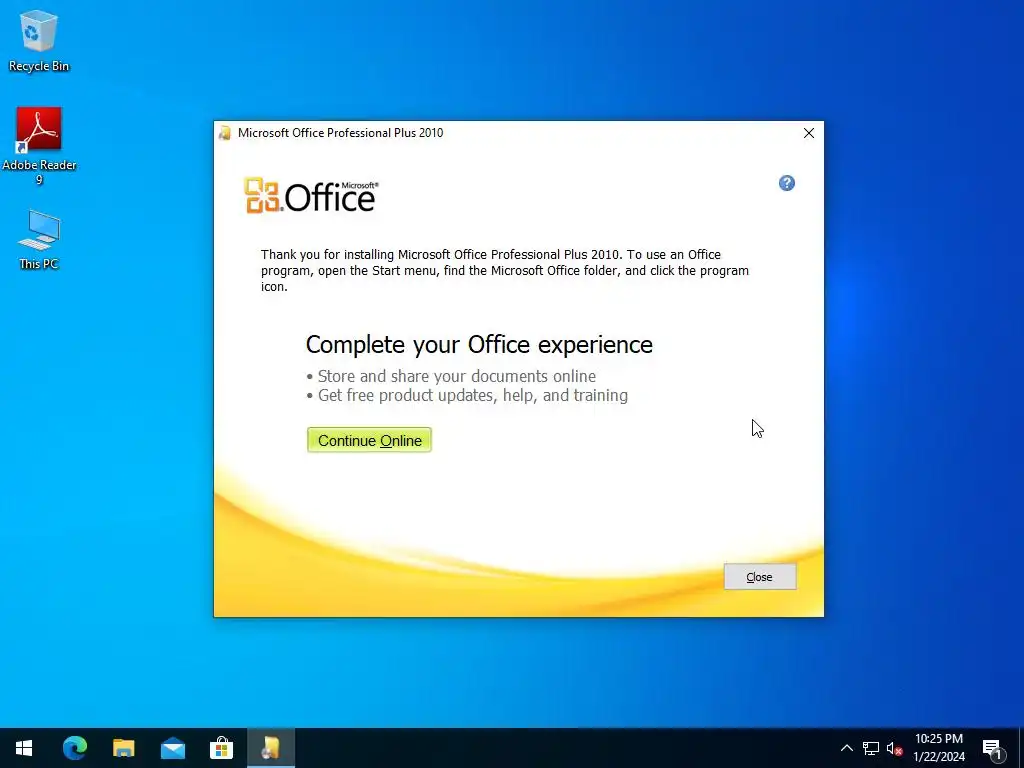Open the clock showing 10:25 PM

tap(938, 748)
